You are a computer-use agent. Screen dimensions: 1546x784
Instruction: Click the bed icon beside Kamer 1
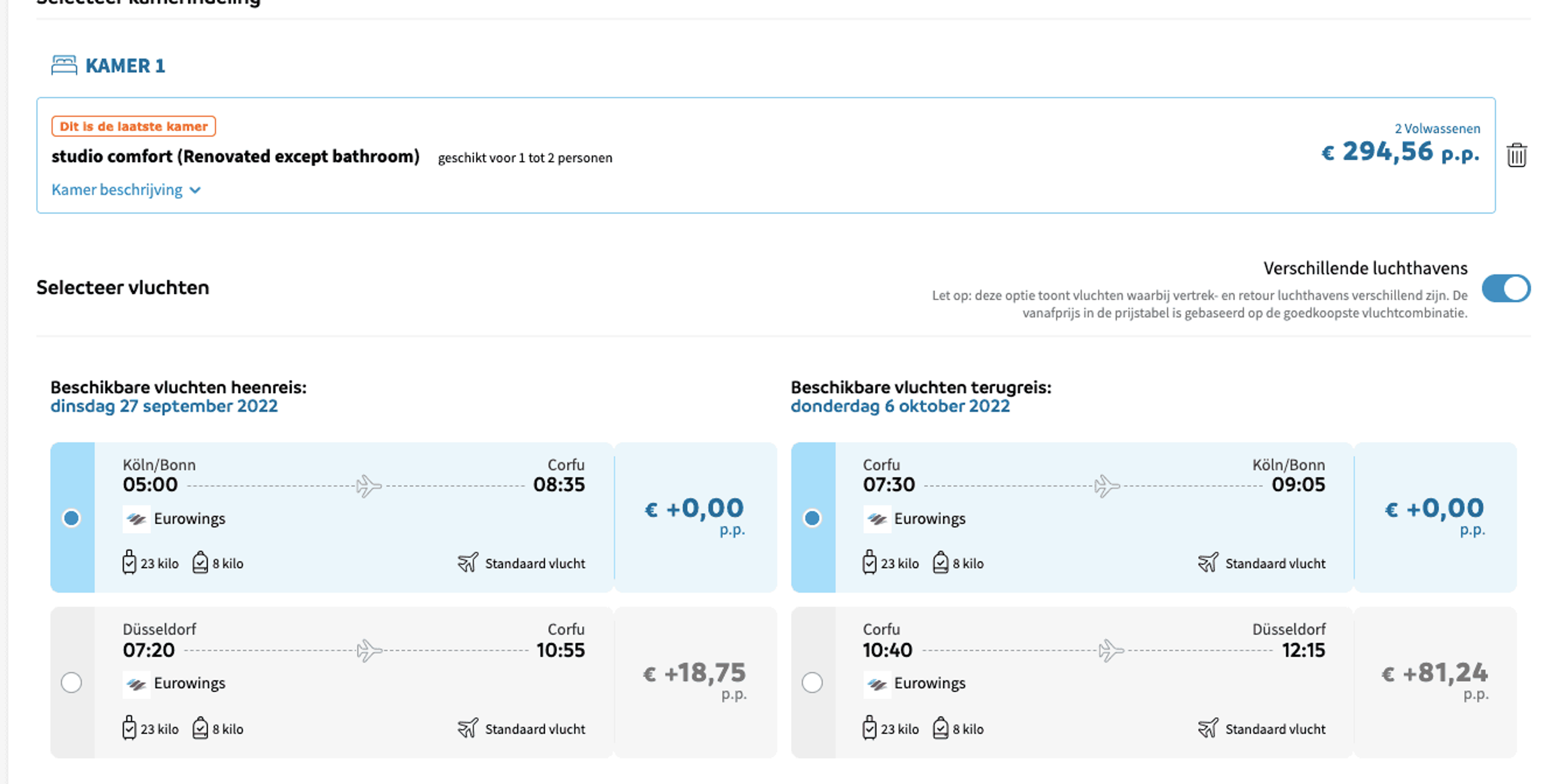[x=64, y=65]
